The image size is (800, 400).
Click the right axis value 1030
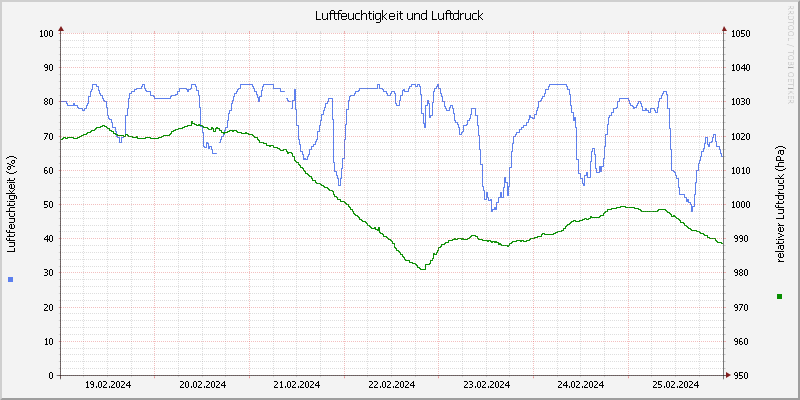coord(740,102)
